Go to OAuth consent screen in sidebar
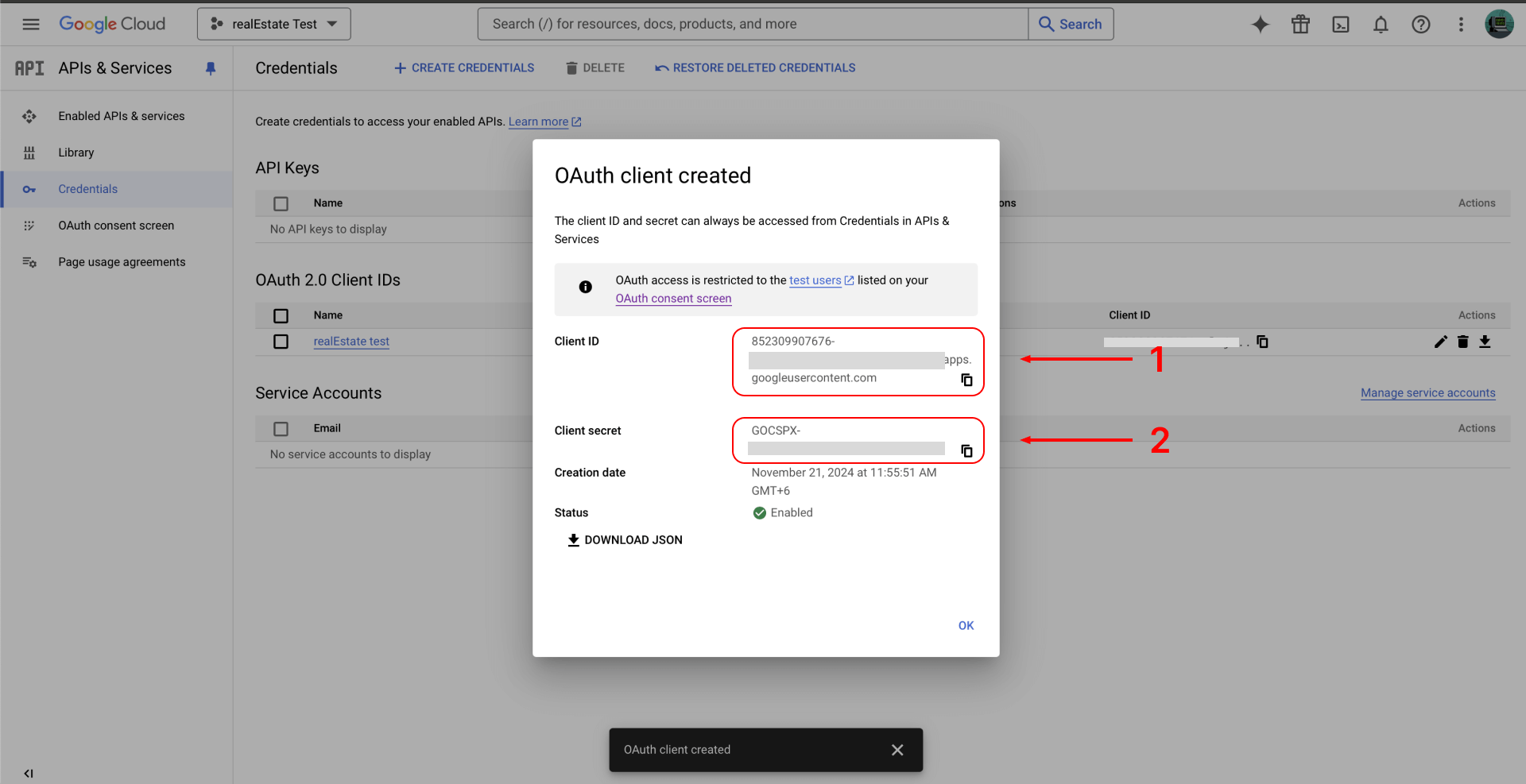The width and height of the screenshot is (1526, 784). click(116, 226)
